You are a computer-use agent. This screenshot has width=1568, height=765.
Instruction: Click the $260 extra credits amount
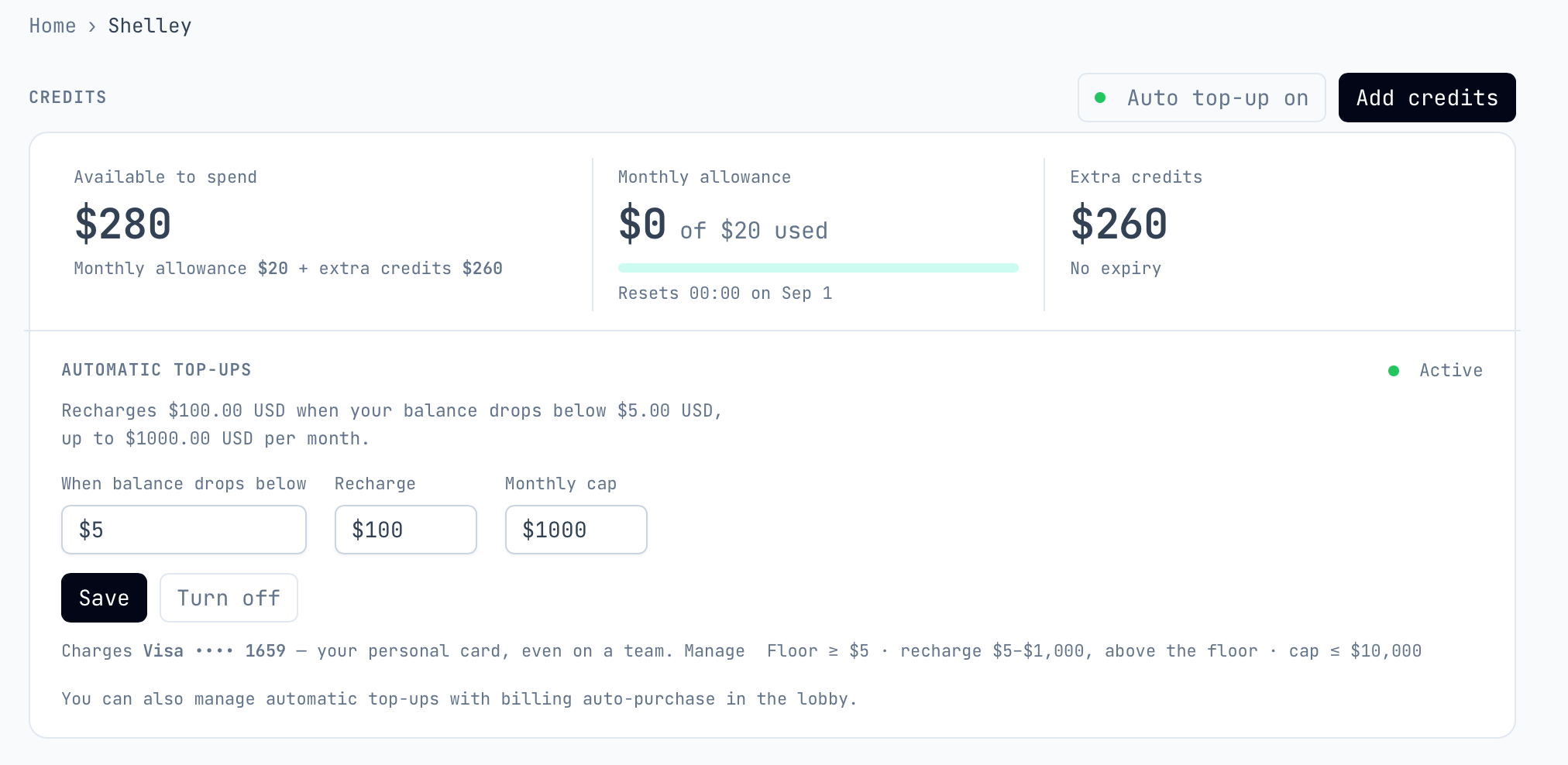click(1119, 224)
